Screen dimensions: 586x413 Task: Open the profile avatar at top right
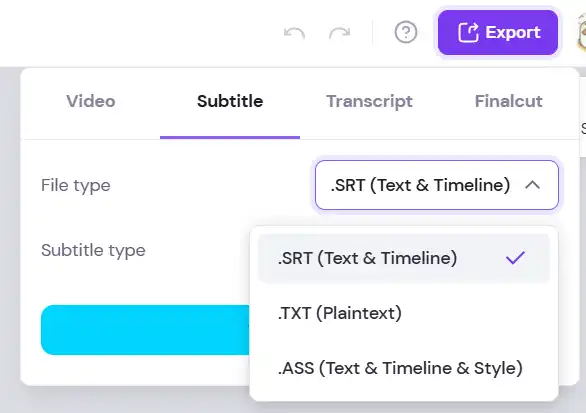pos(582,32)
